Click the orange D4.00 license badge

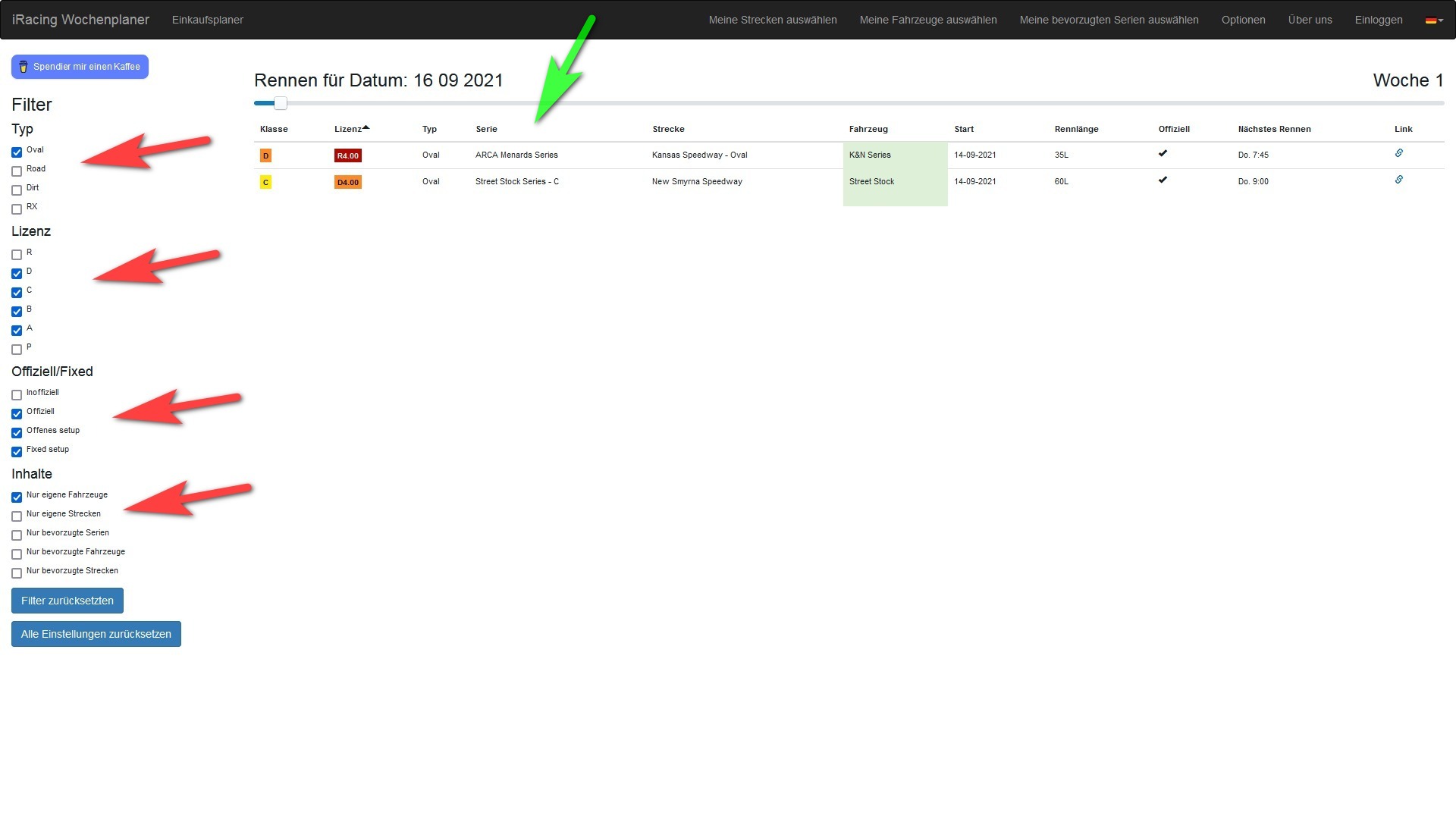(347, 182)
